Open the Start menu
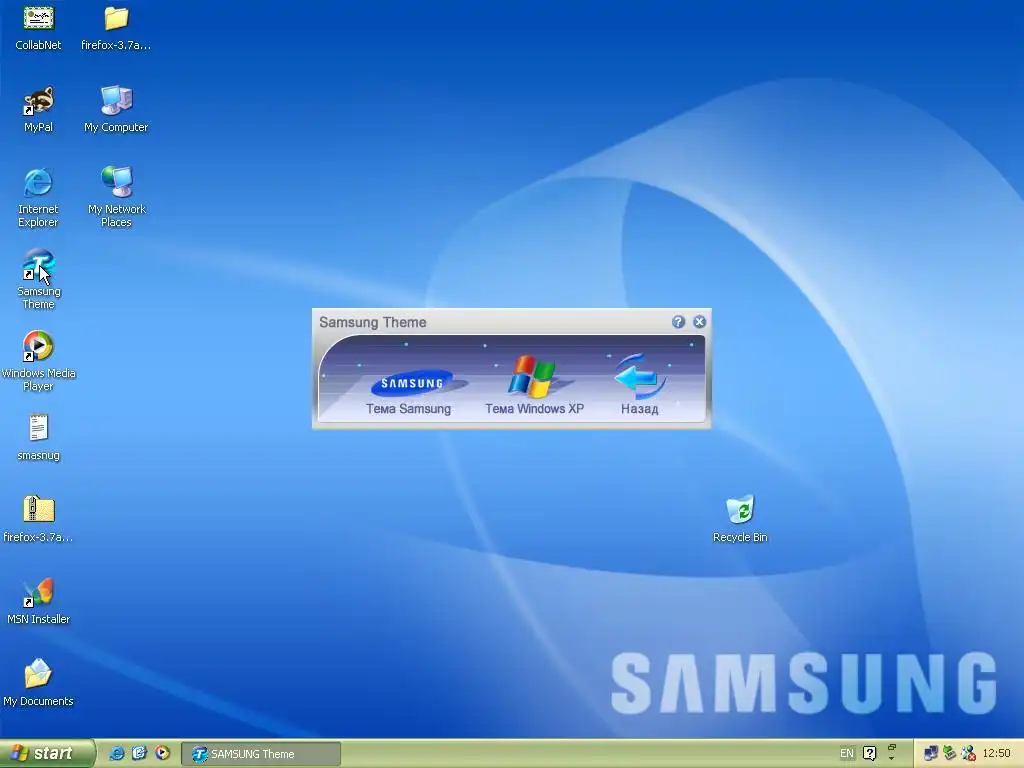1024x768 pixels. (47, 754)
